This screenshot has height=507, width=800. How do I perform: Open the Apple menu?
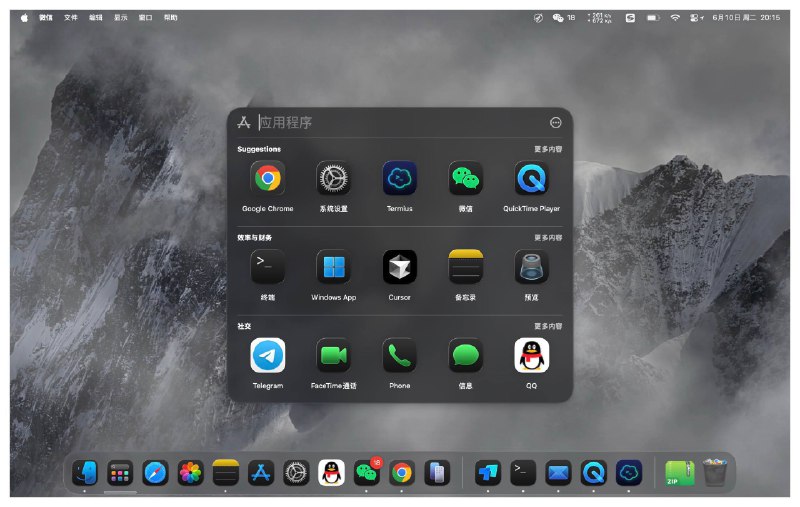point(24,17)
